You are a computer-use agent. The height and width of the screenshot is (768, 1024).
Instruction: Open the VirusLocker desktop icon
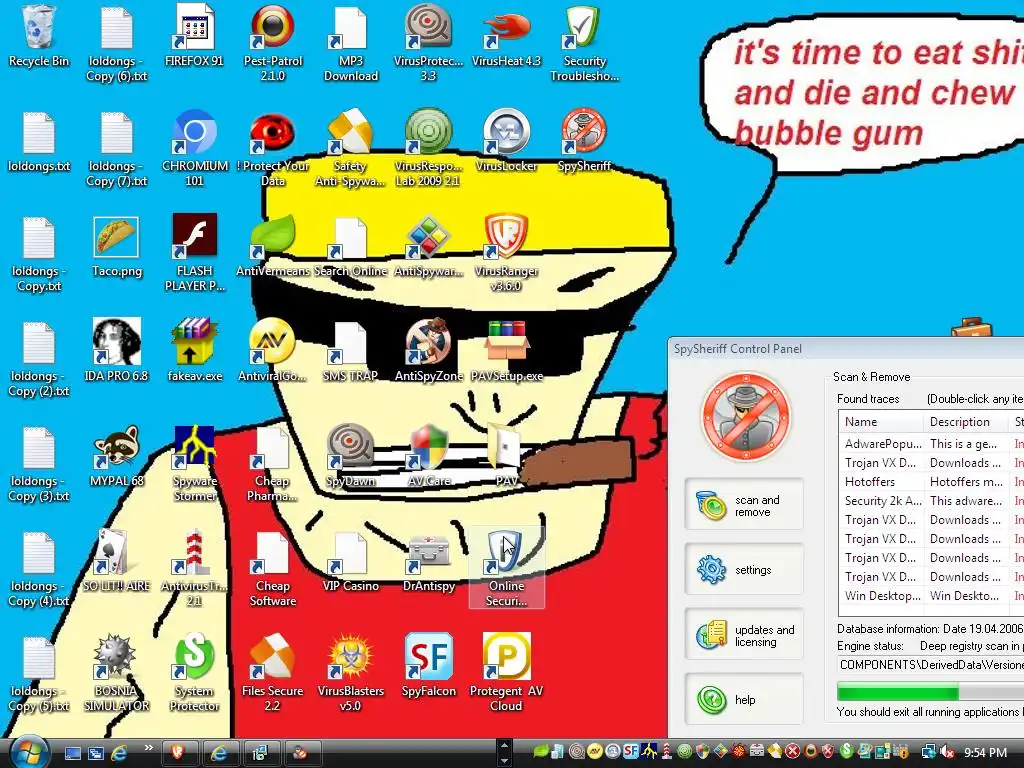[x=506, y=140]
